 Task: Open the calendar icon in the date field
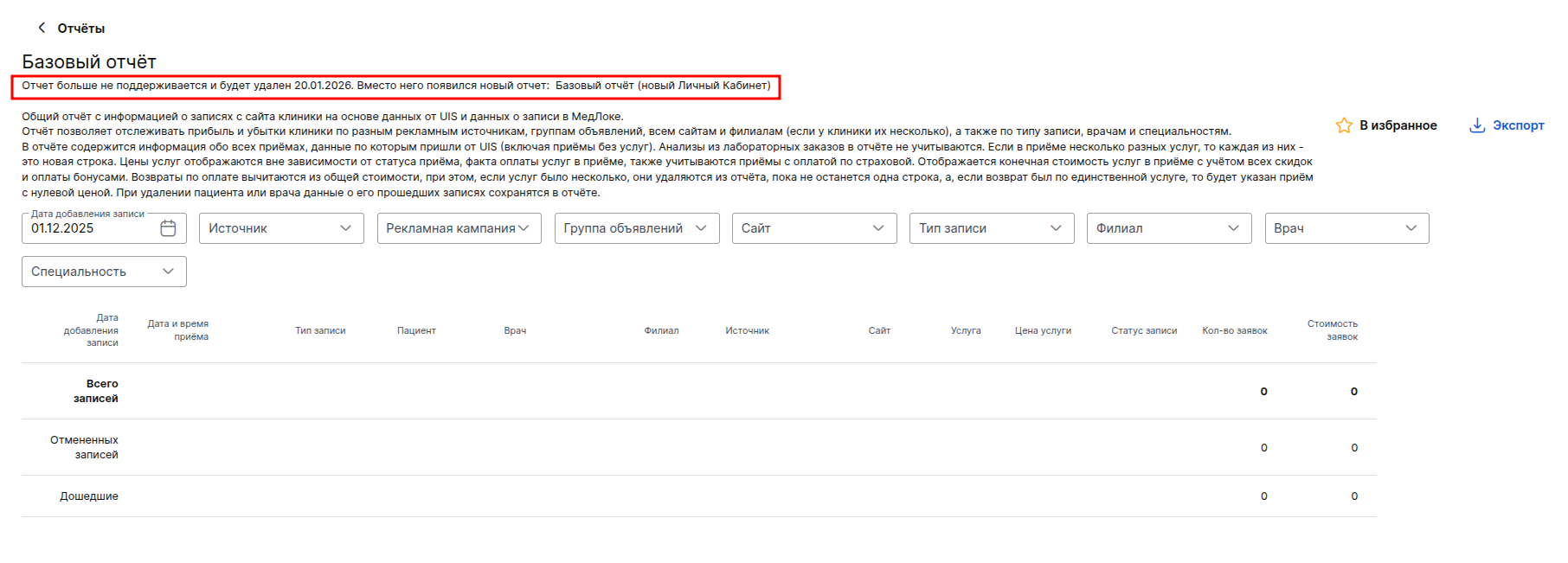[169, 228]
